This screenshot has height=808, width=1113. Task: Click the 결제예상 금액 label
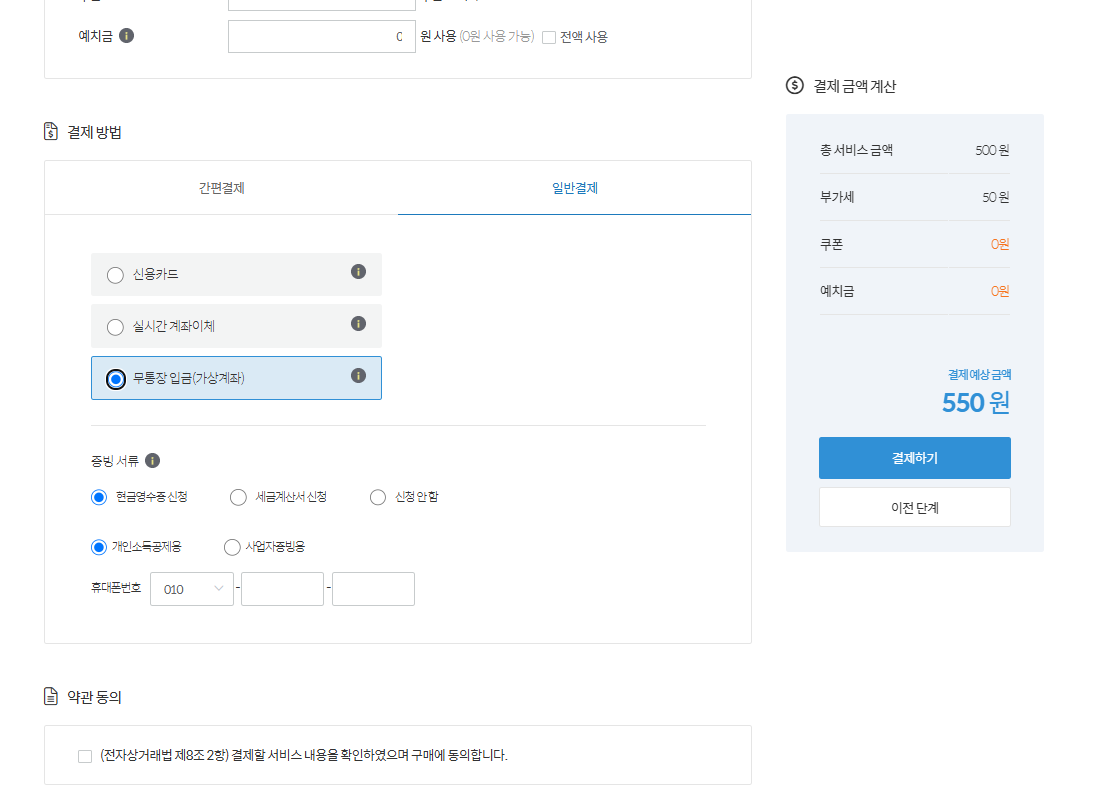coord(980,374)
